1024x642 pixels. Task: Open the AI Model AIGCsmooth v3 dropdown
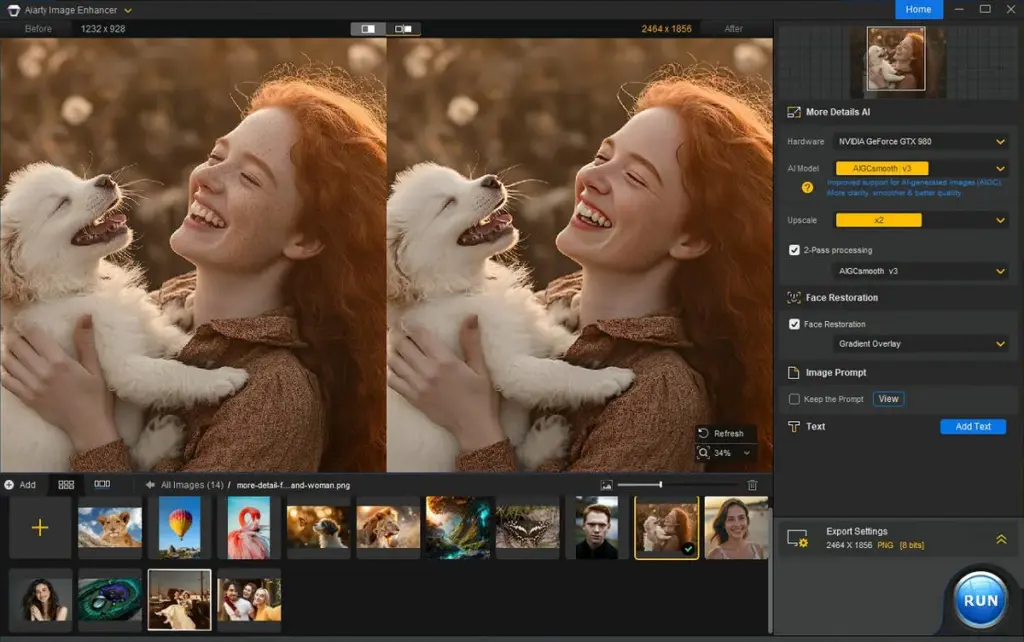tap(921, 169)
